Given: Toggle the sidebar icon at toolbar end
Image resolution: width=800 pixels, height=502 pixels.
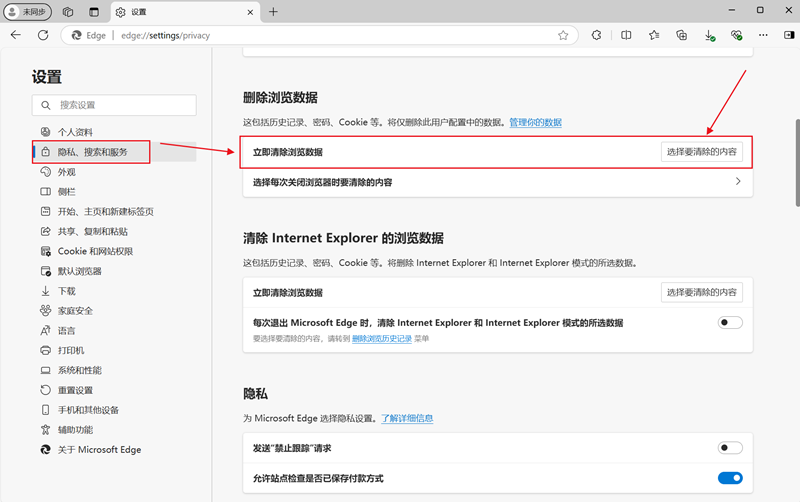Looking at the screenshot, I should tap(789, 35).
